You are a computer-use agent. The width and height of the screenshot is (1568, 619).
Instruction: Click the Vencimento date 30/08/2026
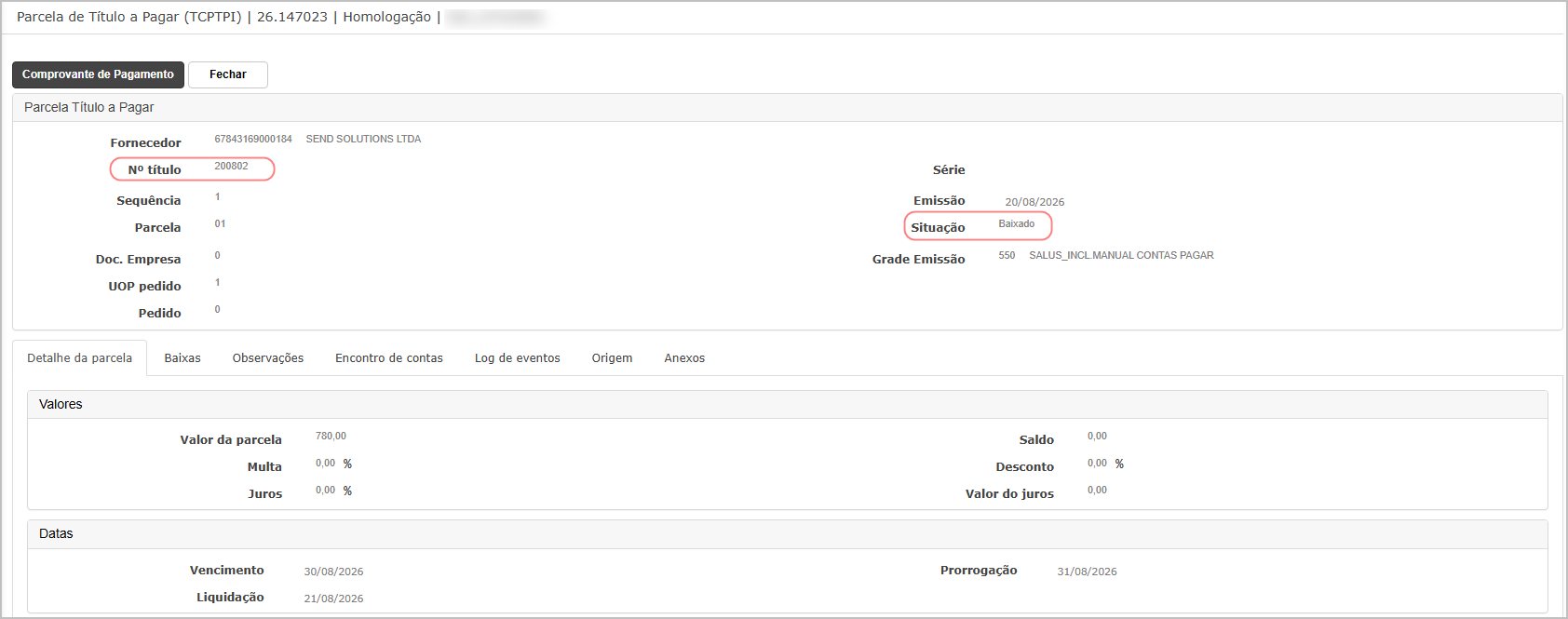333,572
